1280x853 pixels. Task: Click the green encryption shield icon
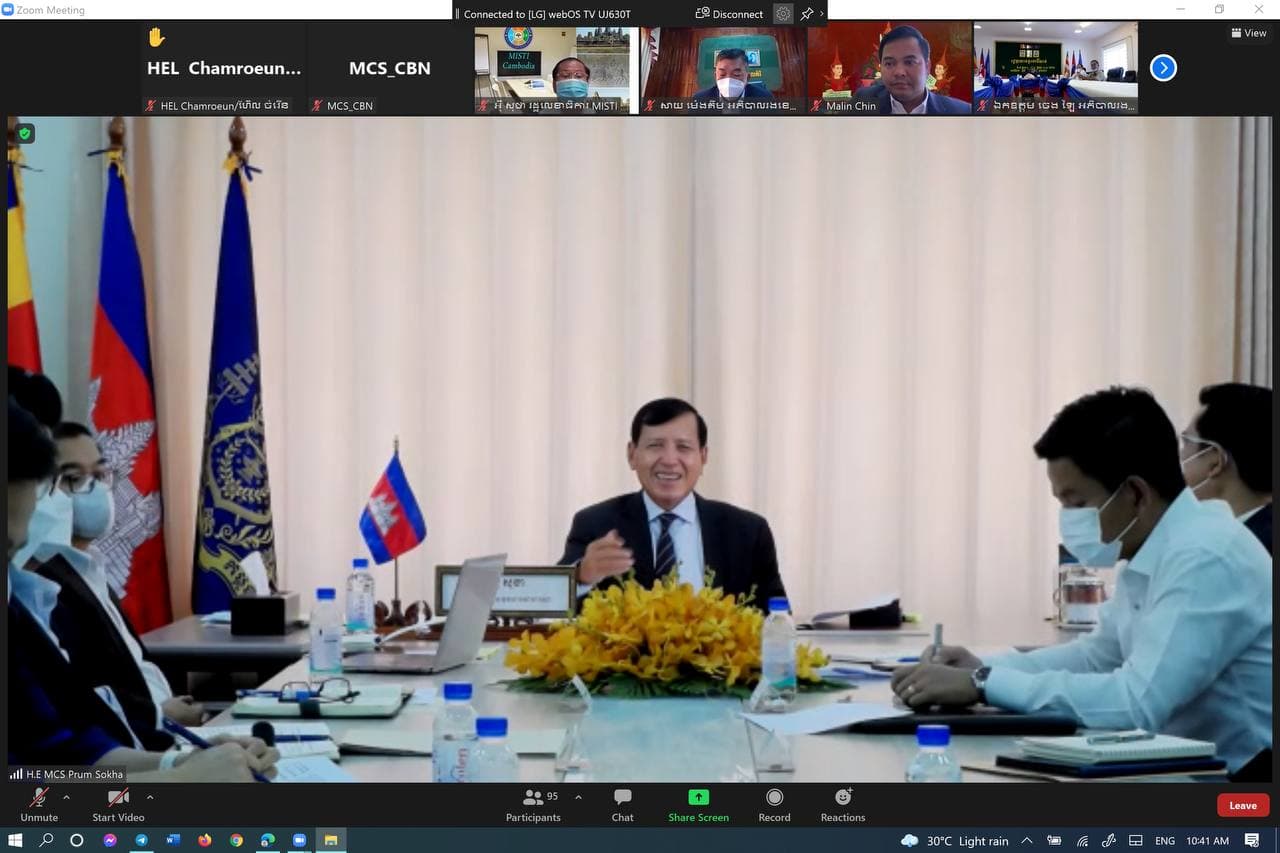click(25, 133)
